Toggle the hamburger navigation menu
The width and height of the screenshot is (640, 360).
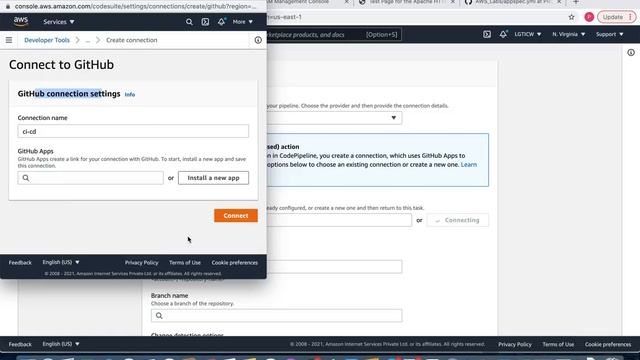9,40
